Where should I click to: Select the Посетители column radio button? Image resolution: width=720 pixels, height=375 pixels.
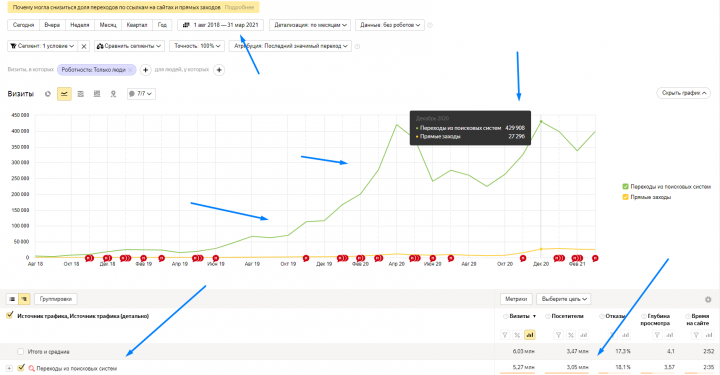coord(547,316)
